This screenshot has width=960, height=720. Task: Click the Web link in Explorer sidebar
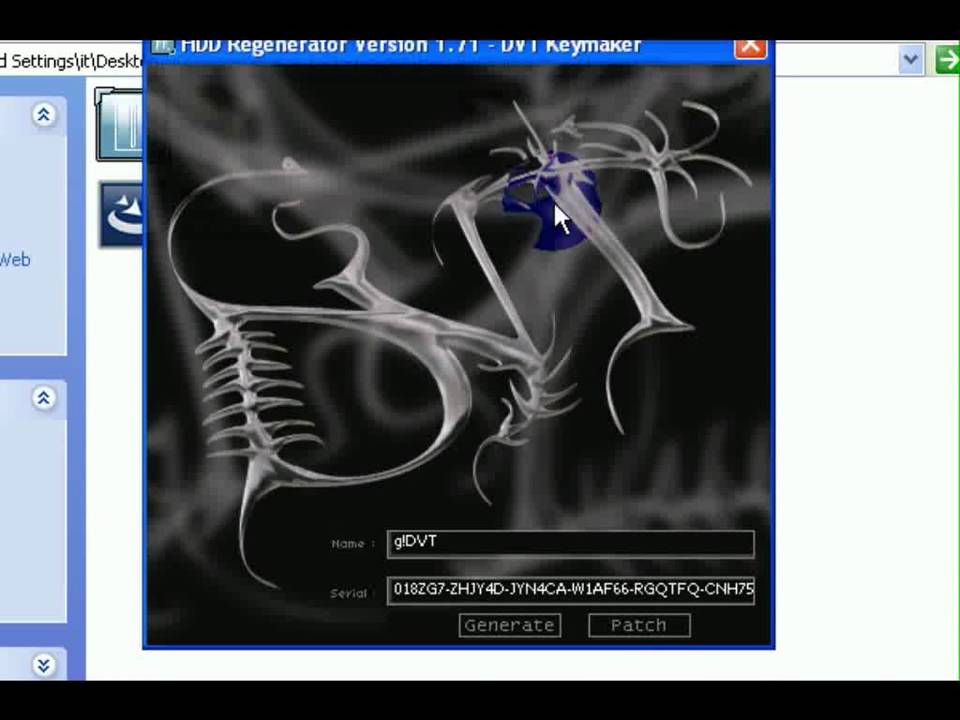(15, 260)
